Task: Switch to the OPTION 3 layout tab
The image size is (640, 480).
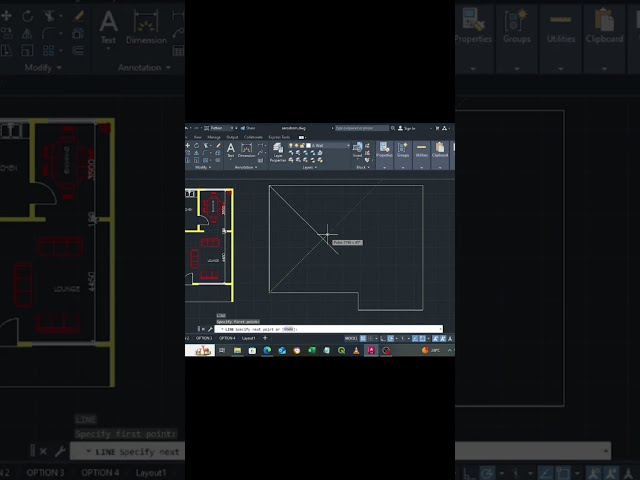Action: (204, 338)
